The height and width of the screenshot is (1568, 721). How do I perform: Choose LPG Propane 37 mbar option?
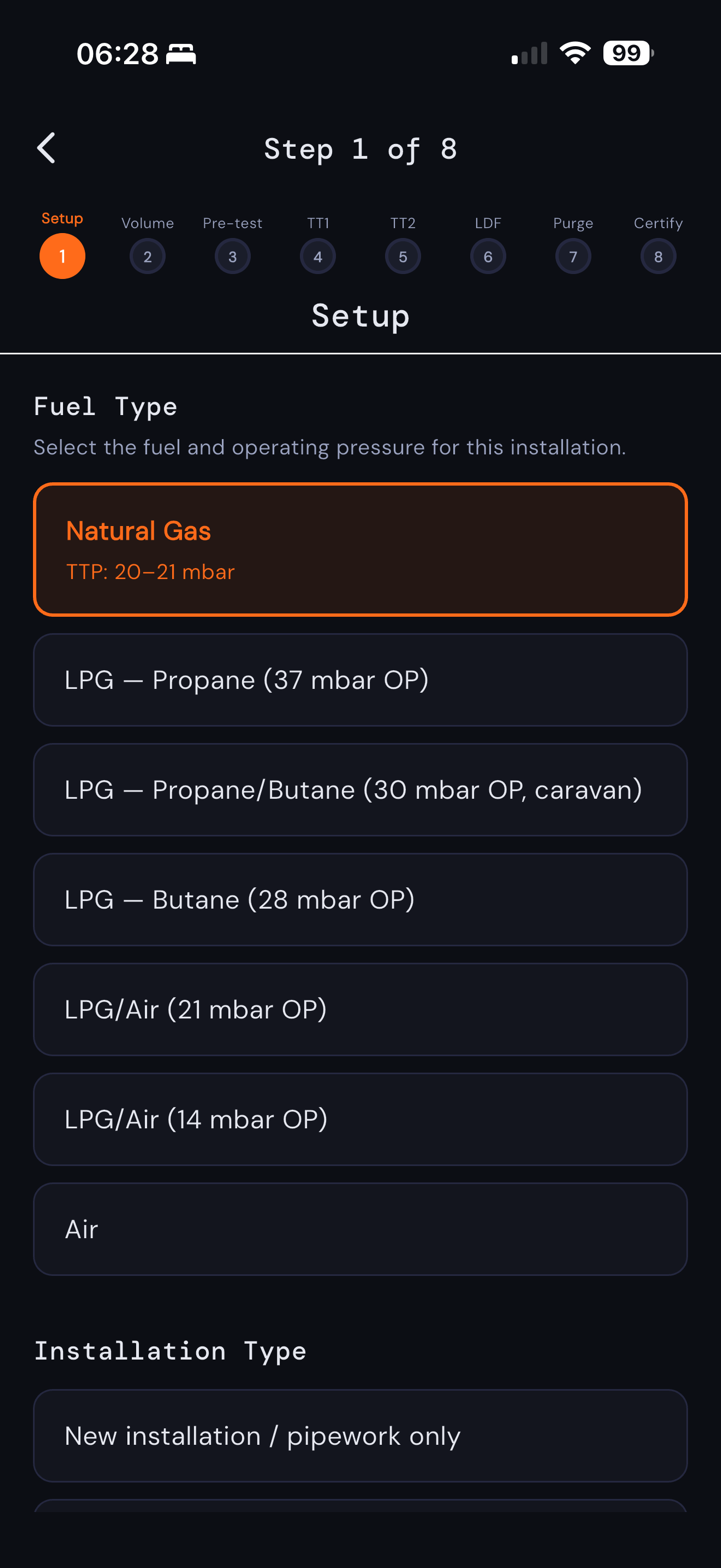click(x=360, y=680)
